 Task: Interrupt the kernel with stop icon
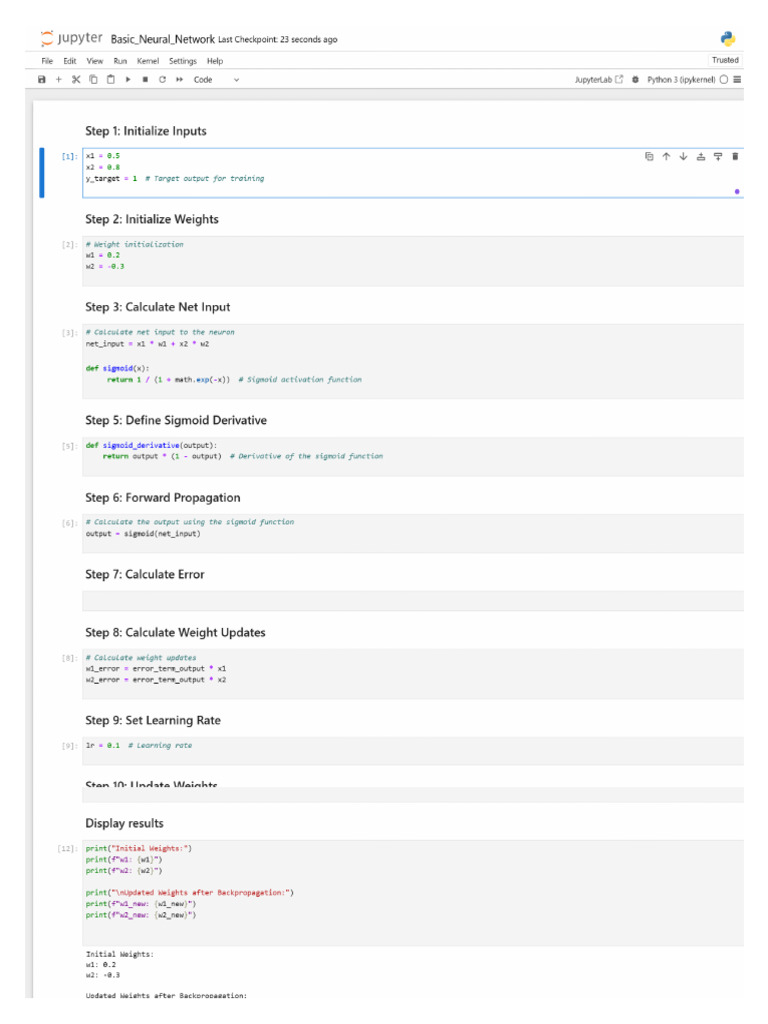145,79
